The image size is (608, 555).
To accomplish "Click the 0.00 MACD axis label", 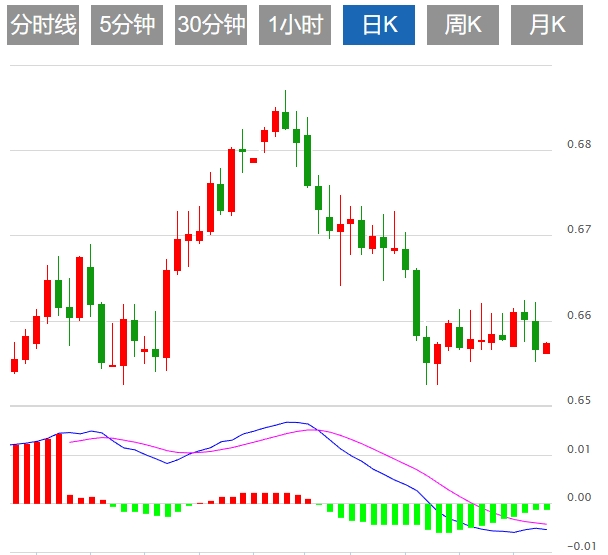I will [579, 497].
